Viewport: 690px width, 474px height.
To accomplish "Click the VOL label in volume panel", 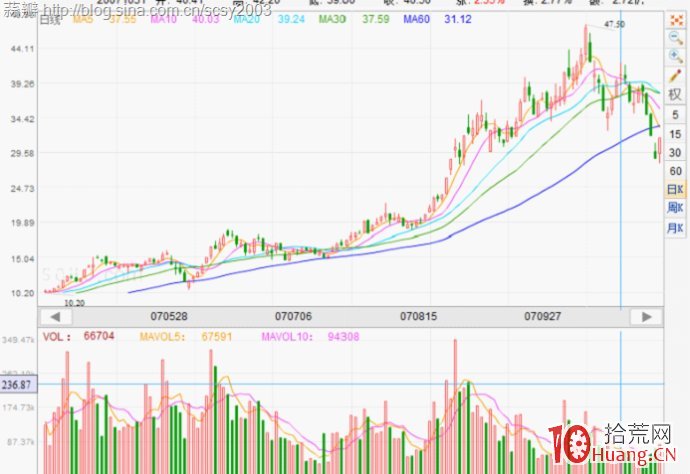I will (x=56, y=337).
